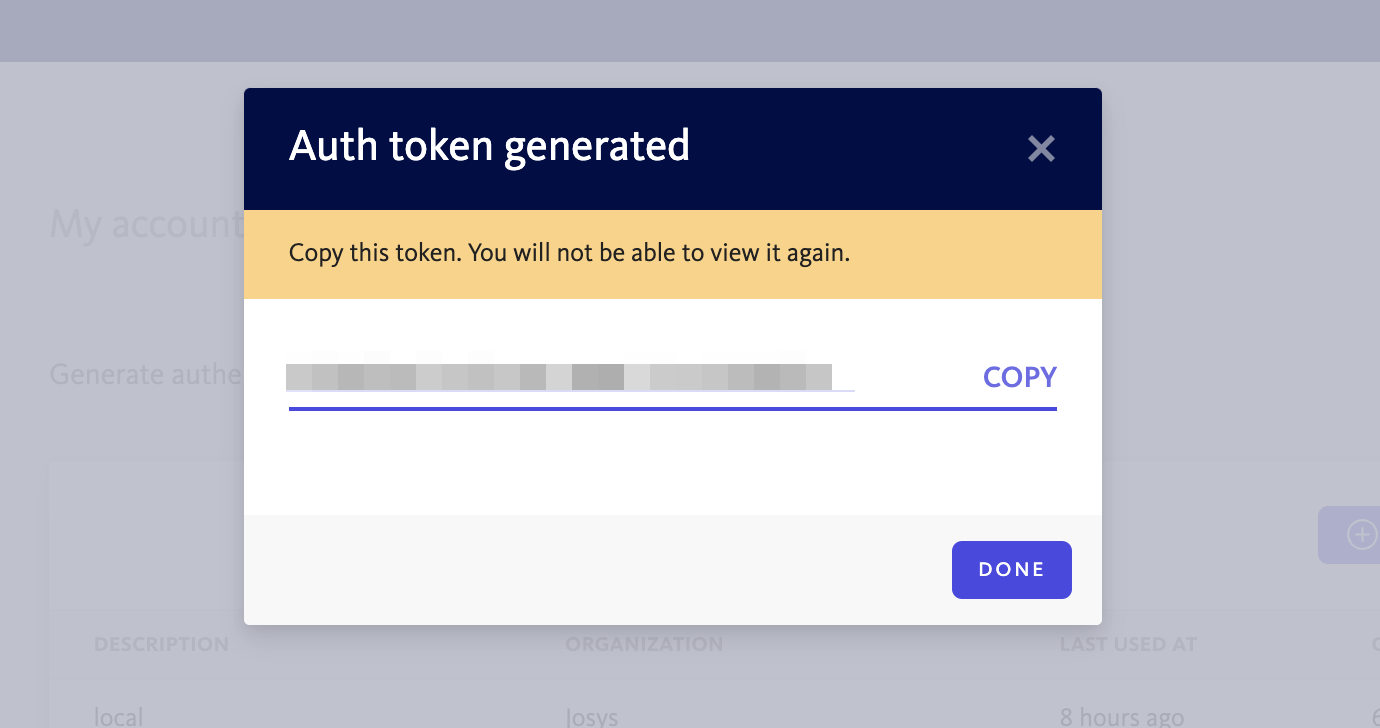Close the Auth token generated dialog
The height and width of the screenshot is (728, 1380).
[x=1041, y=149]
